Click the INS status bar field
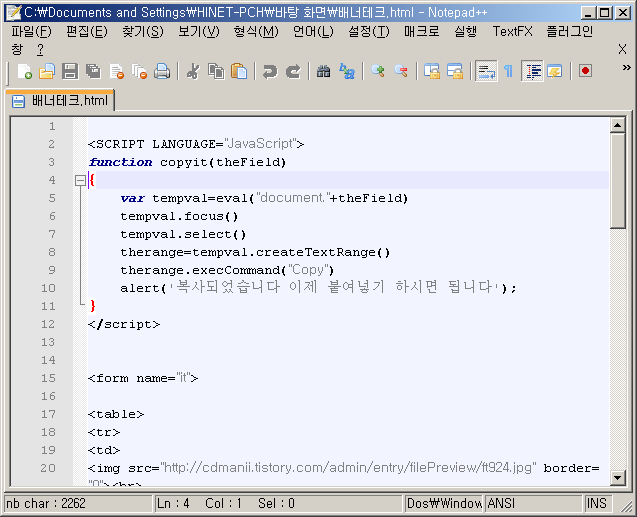Viewport: 637px width, 517px height. coord(596,504)
